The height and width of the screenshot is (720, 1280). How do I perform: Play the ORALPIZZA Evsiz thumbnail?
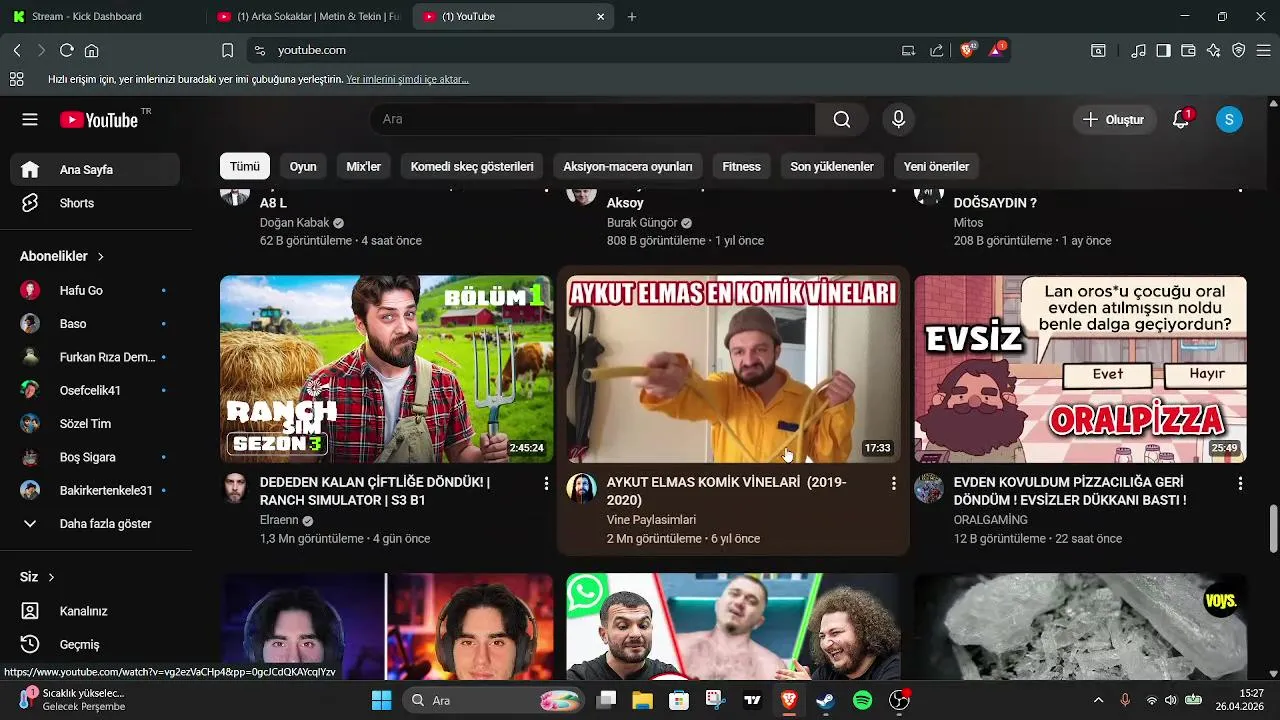[x=1080, y=369]
